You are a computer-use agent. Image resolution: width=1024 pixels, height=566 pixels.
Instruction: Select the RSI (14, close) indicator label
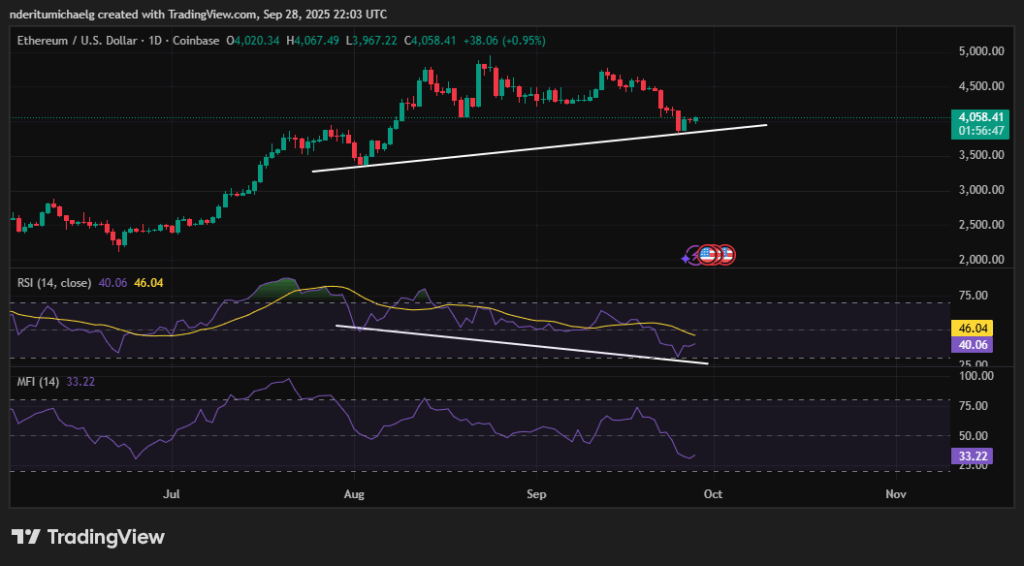click(54, 283)
